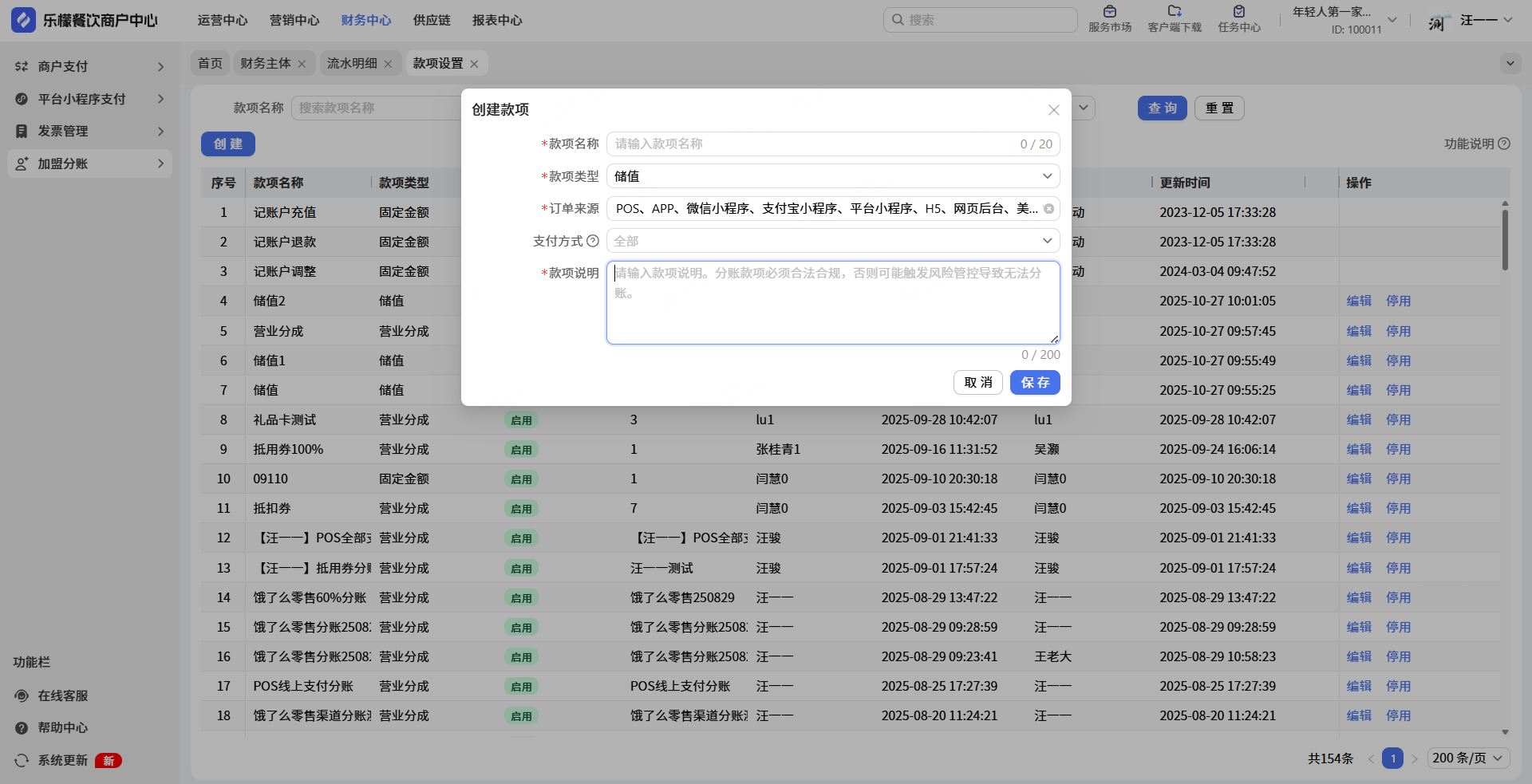Click the table vertical scrollbar thumb
This screenshot has width=1532, height=784.
[1505, 239]
